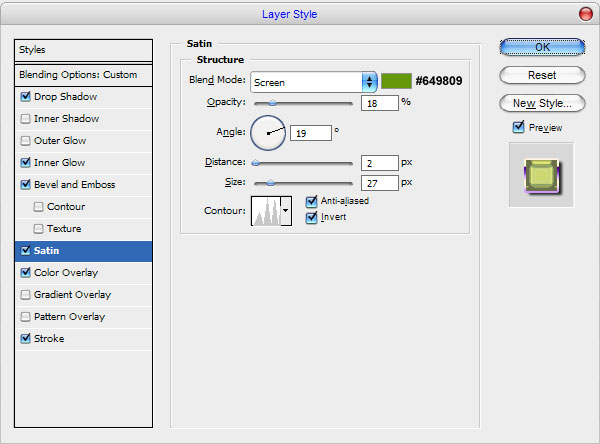Click the Reset button
The width and height of the screenshot is (600, 444).
tap(542, 75)
